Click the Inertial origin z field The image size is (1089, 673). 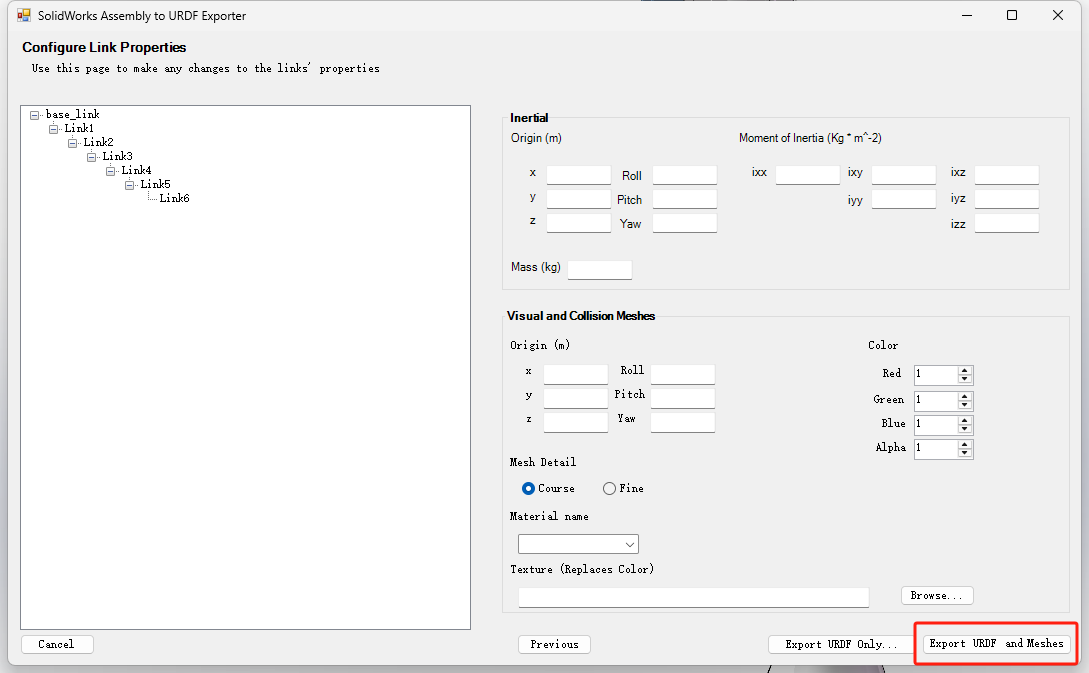(579, 223)
